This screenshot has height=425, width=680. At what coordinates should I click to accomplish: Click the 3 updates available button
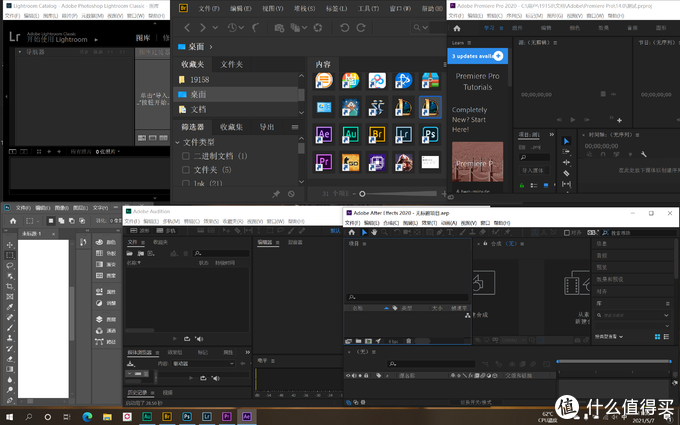coord(477,56)
